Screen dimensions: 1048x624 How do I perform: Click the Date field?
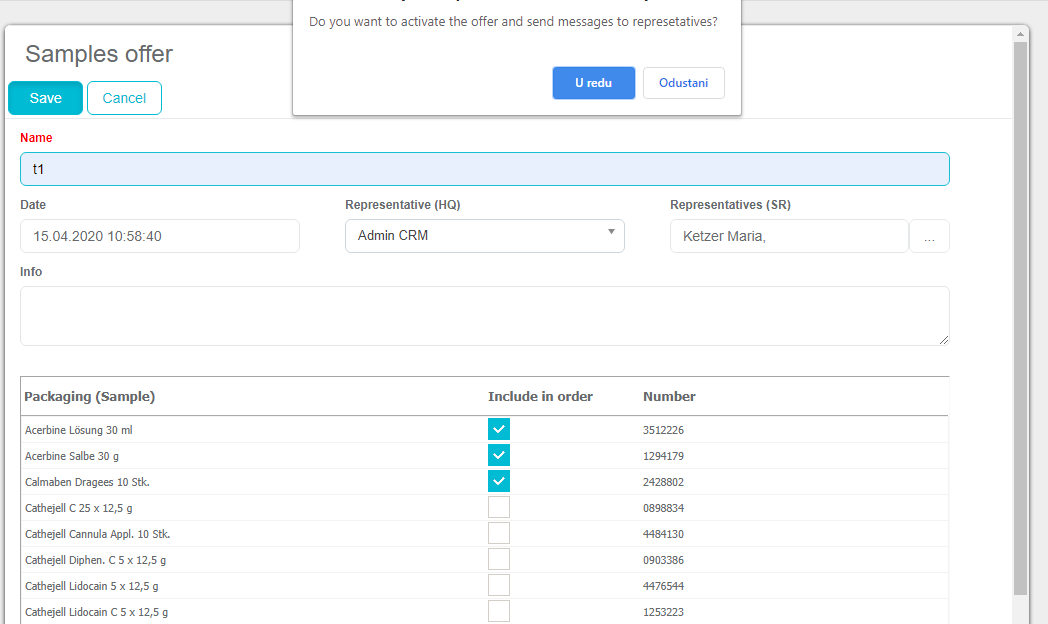(159, 236)
